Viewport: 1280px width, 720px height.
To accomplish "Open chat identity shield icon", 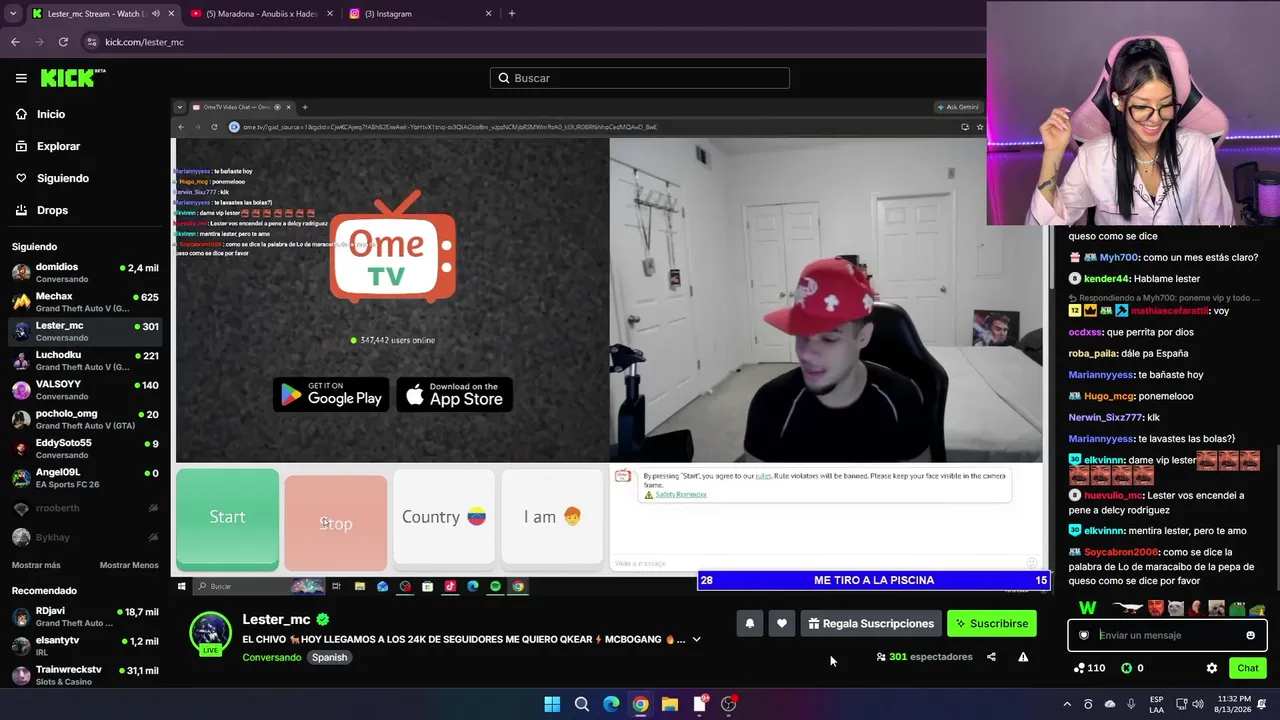I will 1084,635.
